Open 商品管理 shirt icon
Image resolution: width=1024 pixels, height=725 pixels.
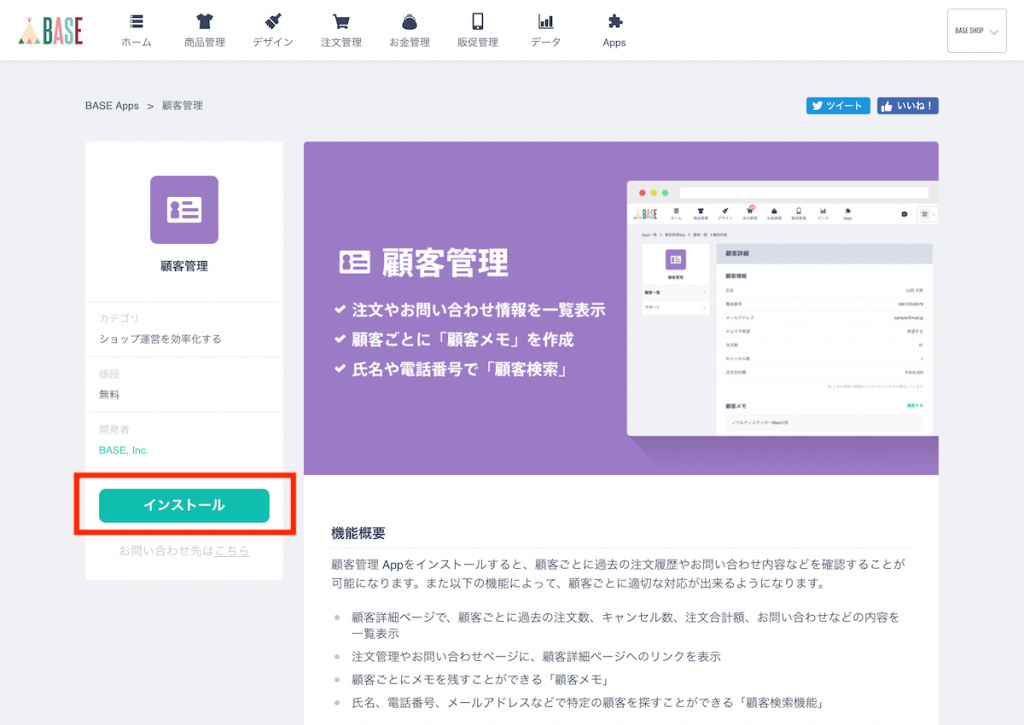point(204,22)
